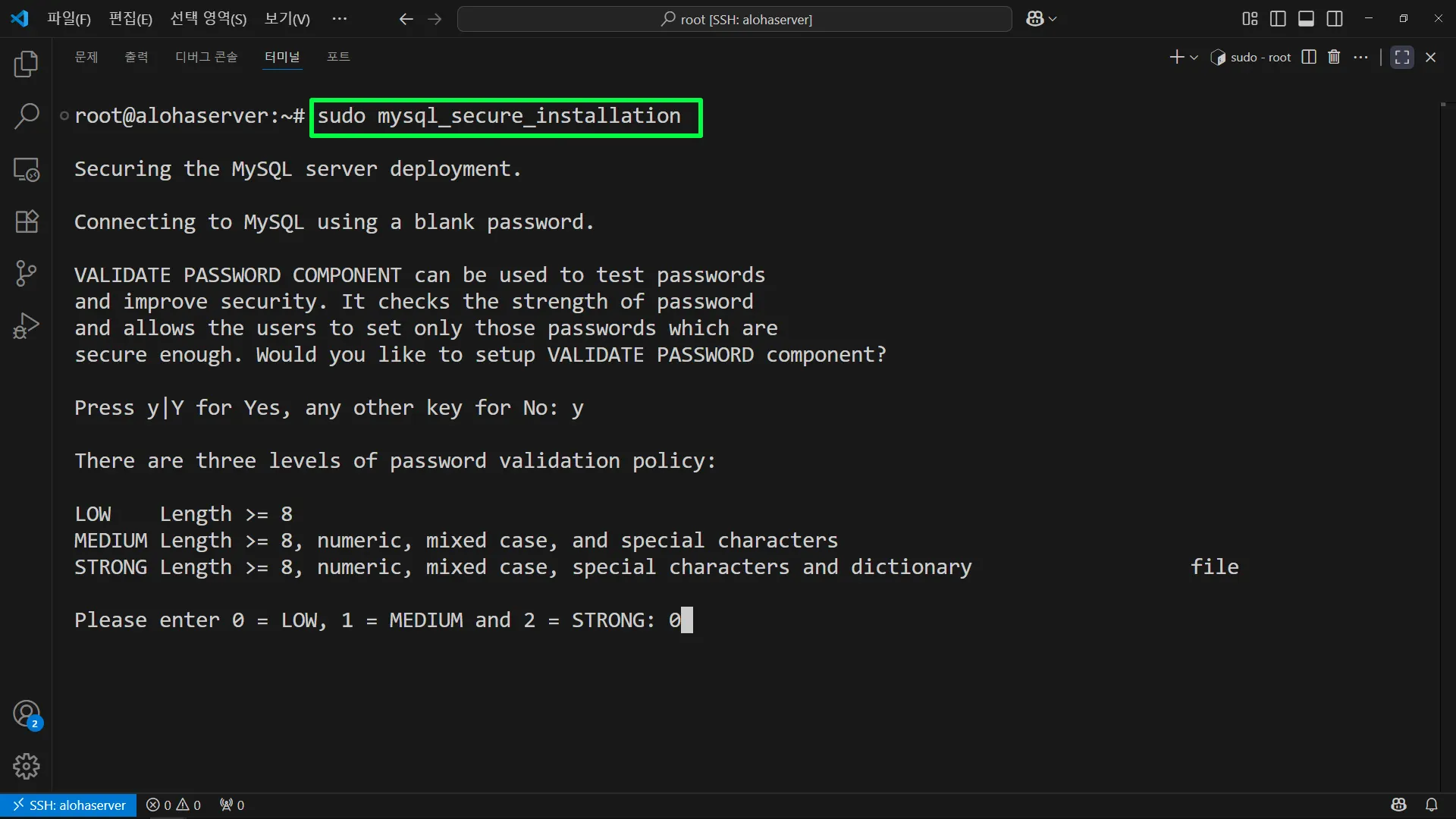Expand the menu bar overflow ellipsis
The width and height of the screenshot is (1456, 819).
pos(339,19)
